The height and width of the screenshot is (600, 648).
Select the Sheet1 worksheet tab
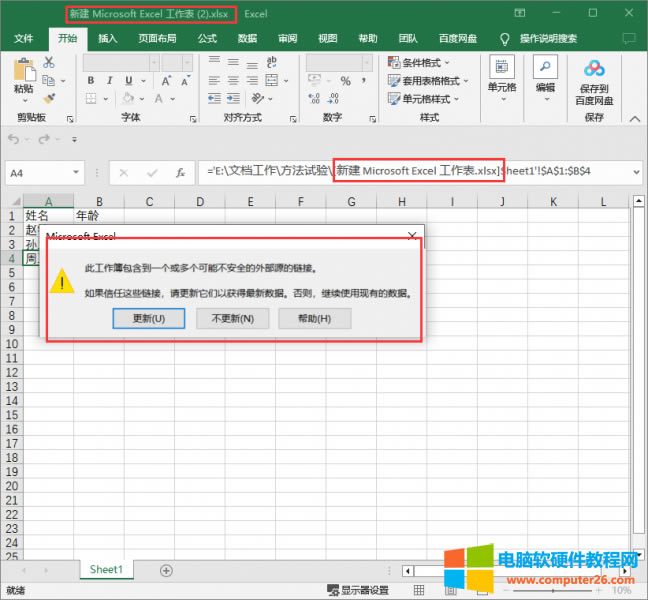pos(106,570)
